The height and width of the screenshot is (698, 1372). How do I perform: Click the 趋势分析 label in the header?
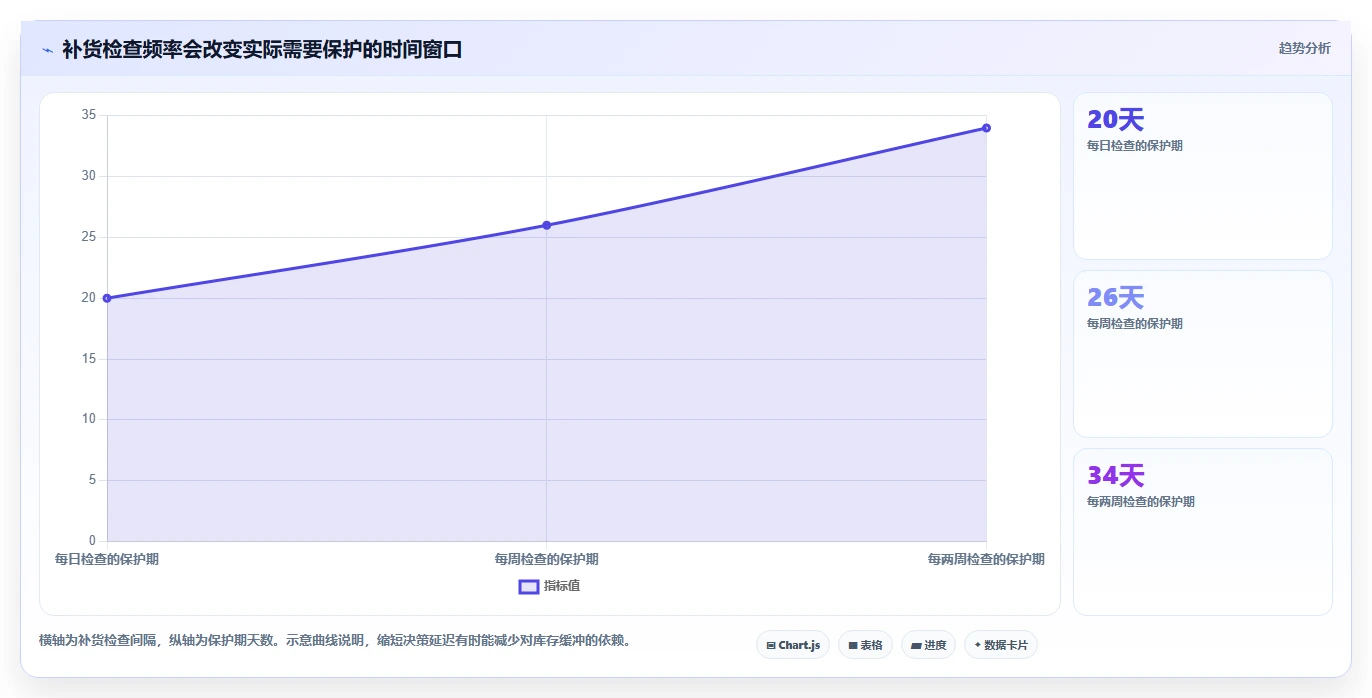click(1304, 48)
